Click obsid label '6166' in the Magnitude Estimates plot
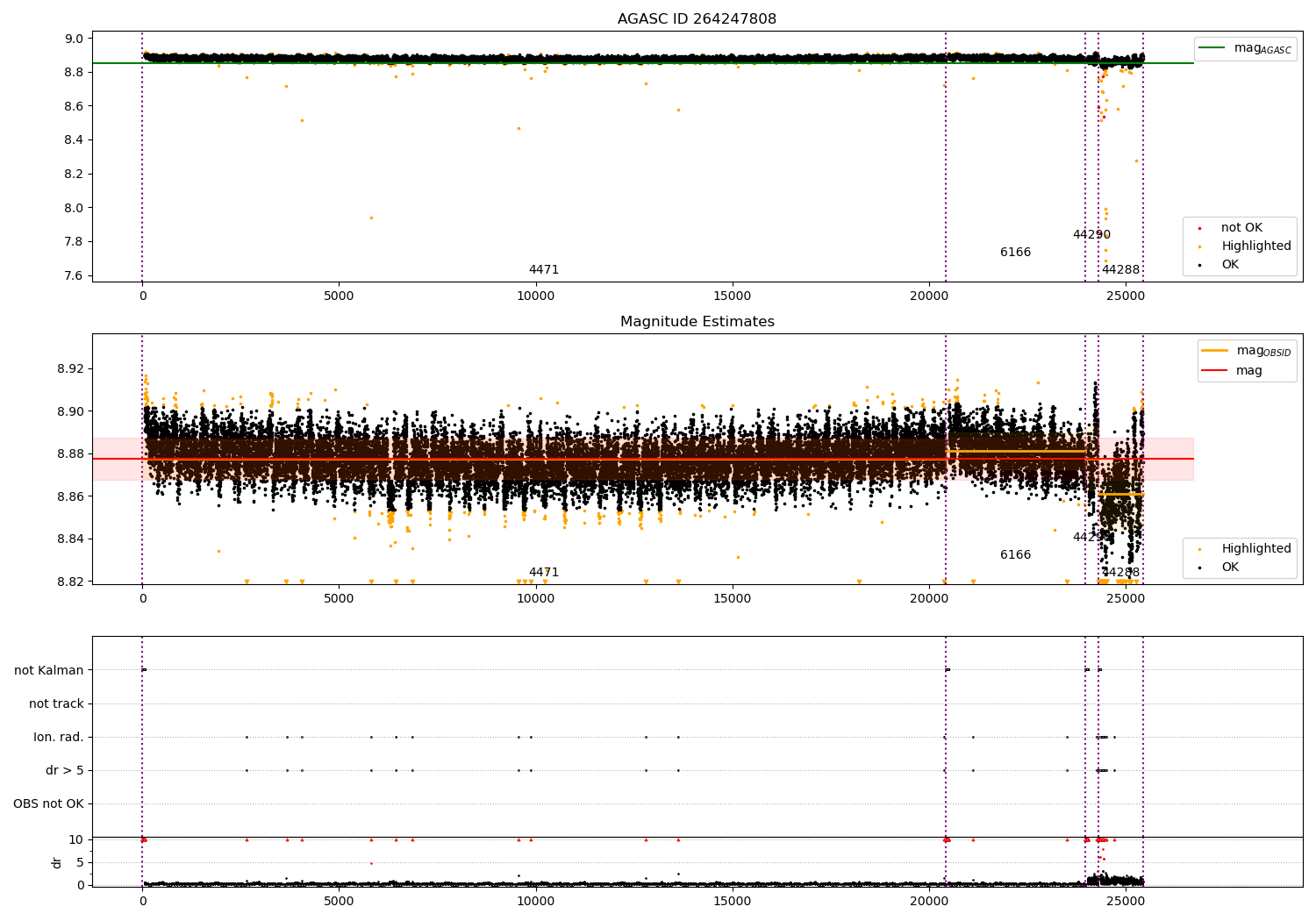The height and width of the screenshot is (921, 1316). 1016,555
